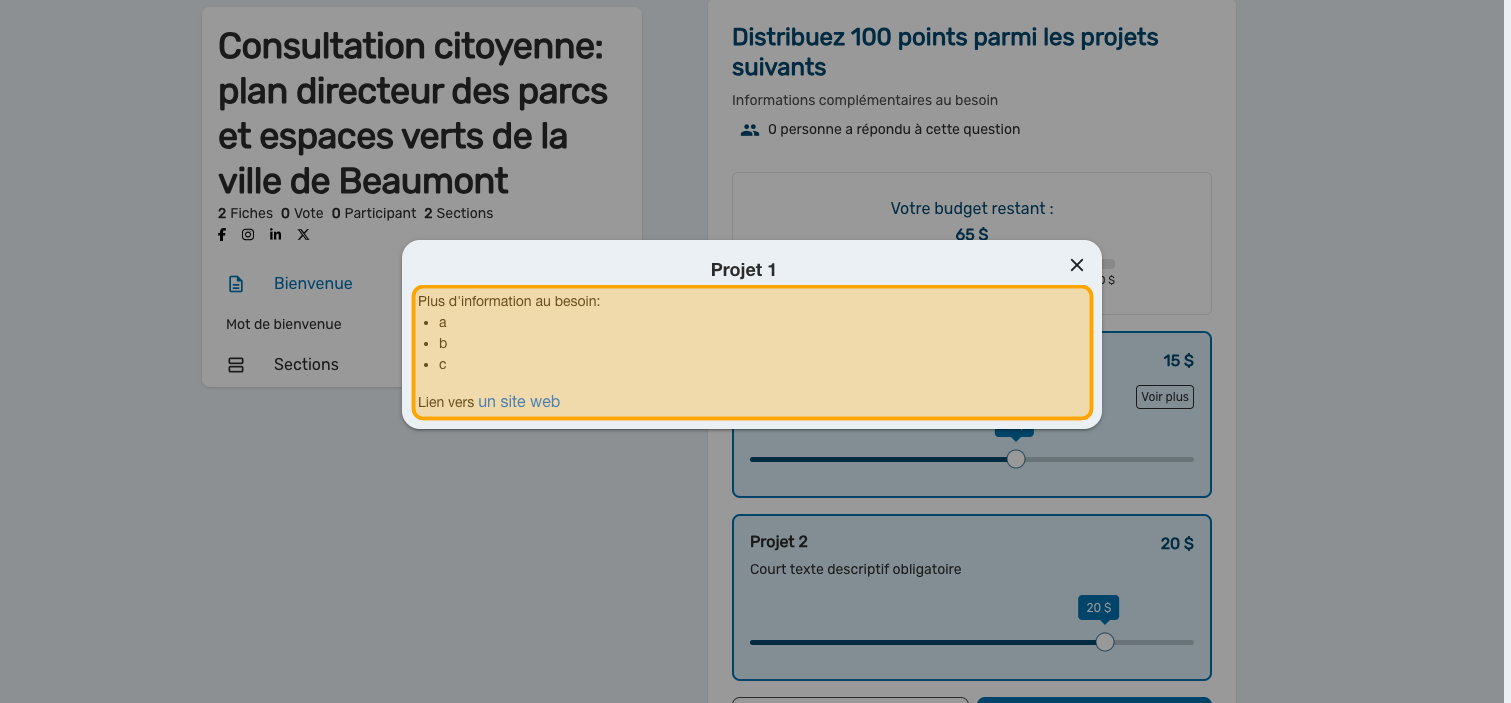The height and width of the screenshot is (703, 1511).
Task: Click the stacked Sections icon
Action: point(236,365)
